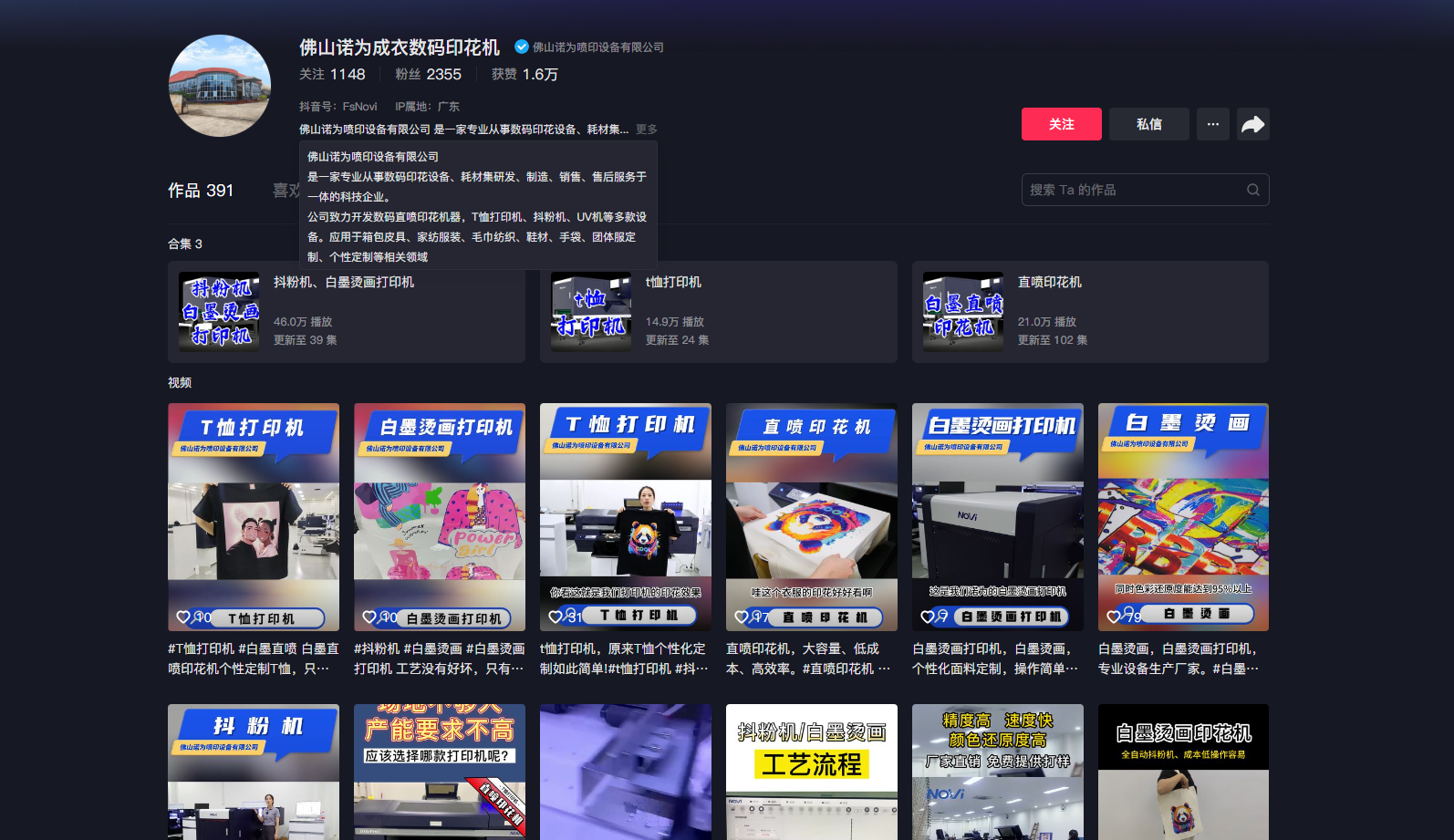Click caption t恤打印机，原来T恤个性化定
1454x840 pixels.
pos(626,659)
